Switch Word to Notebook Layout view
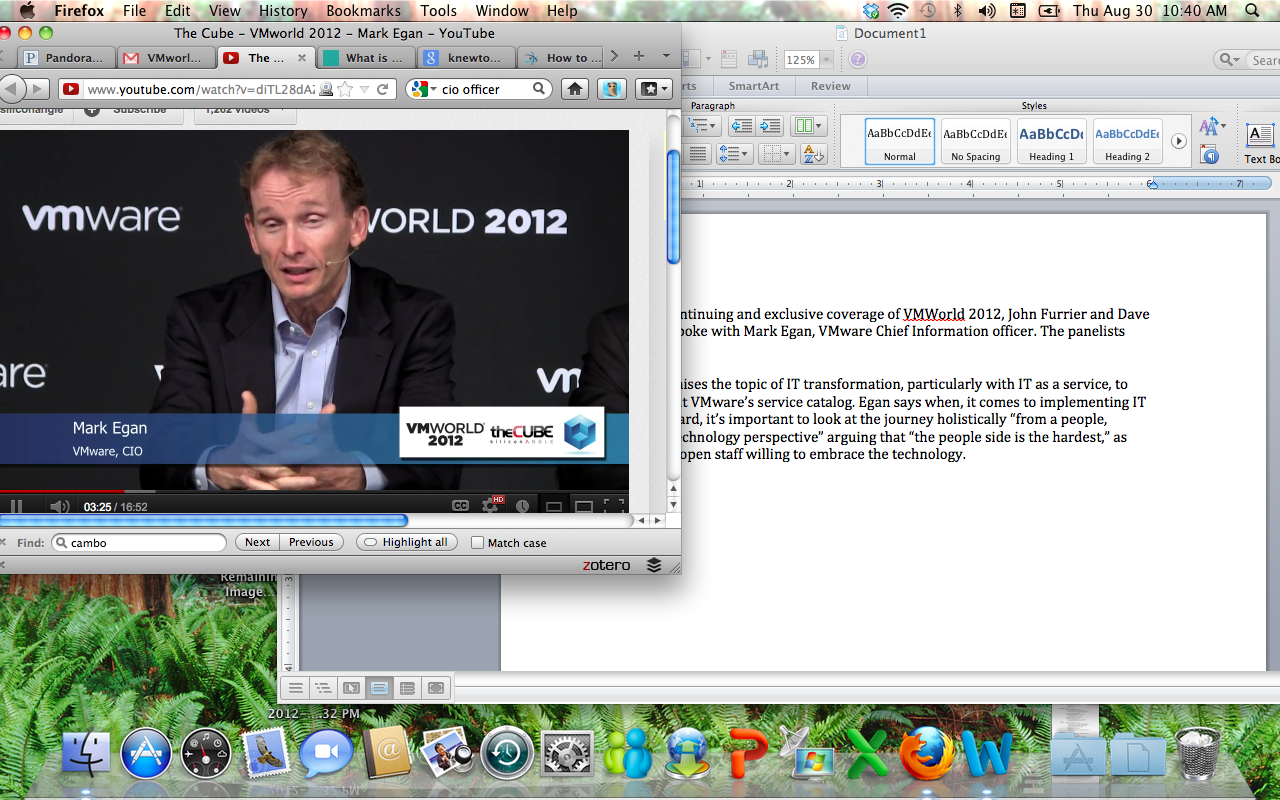The height and width of the screenshot is (800, 1280). click(x=407, y=687)
